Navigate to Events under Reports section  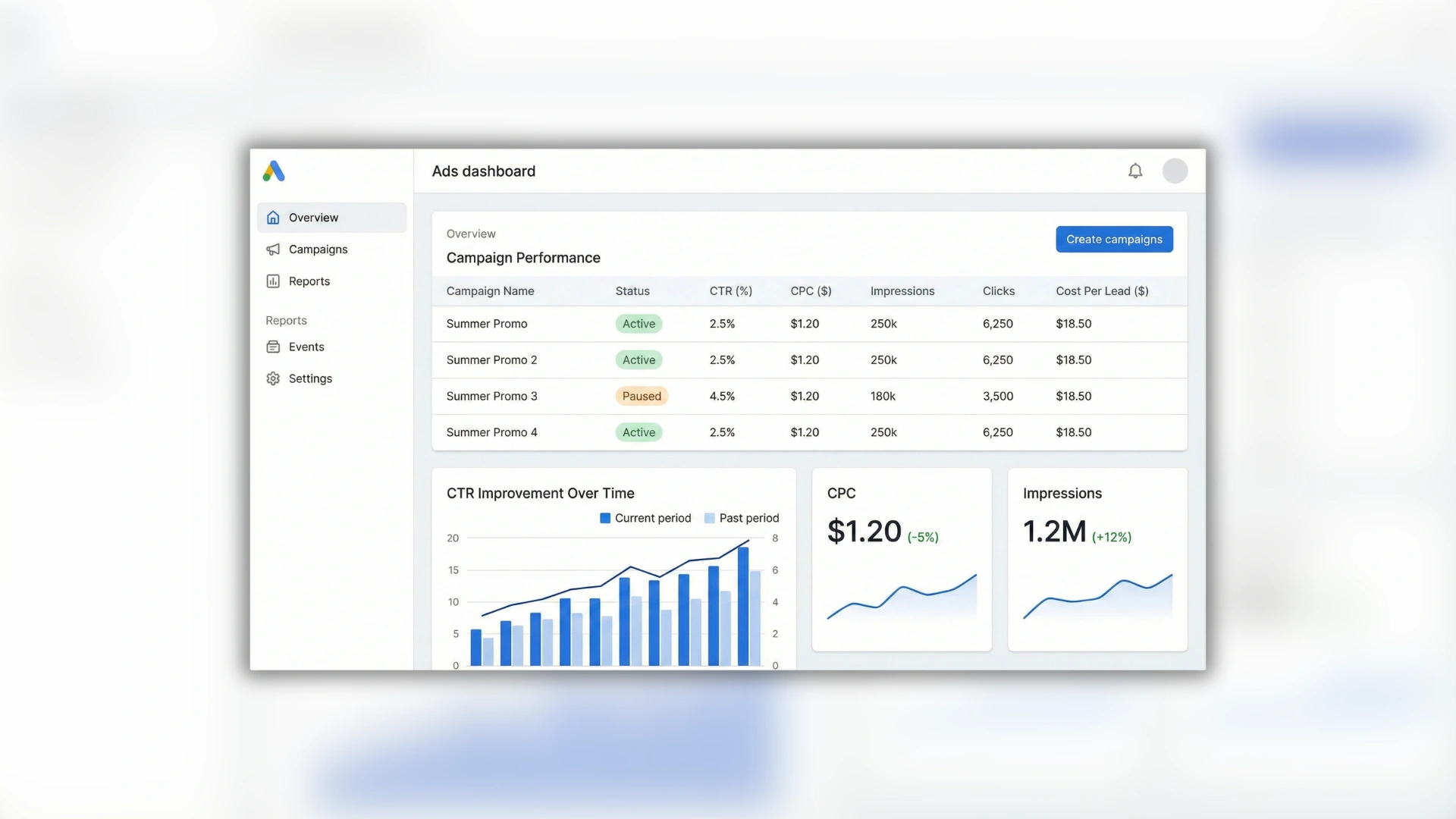(306, 347)
